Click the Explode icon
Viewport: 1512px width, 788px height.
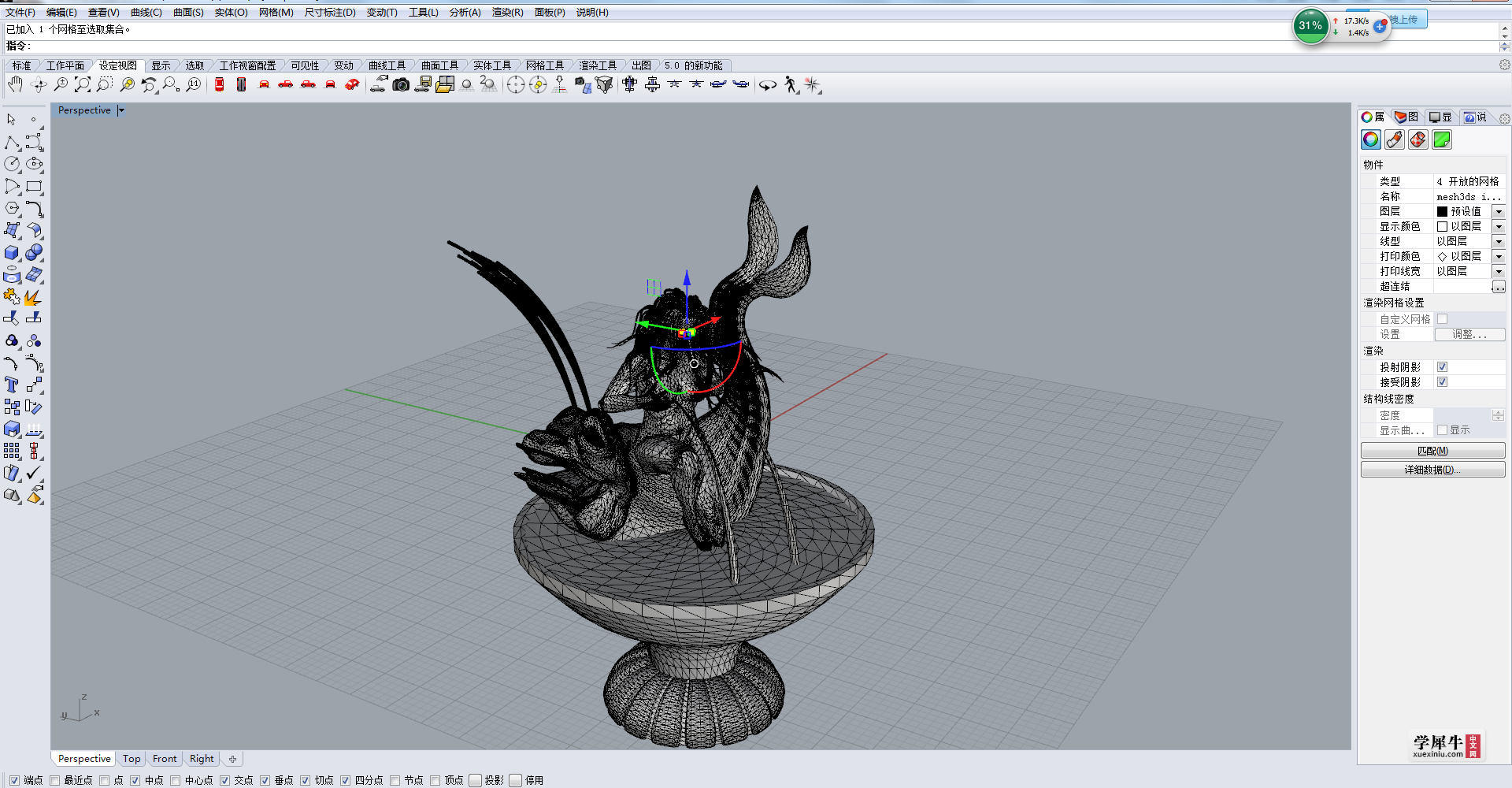[34, 297]
